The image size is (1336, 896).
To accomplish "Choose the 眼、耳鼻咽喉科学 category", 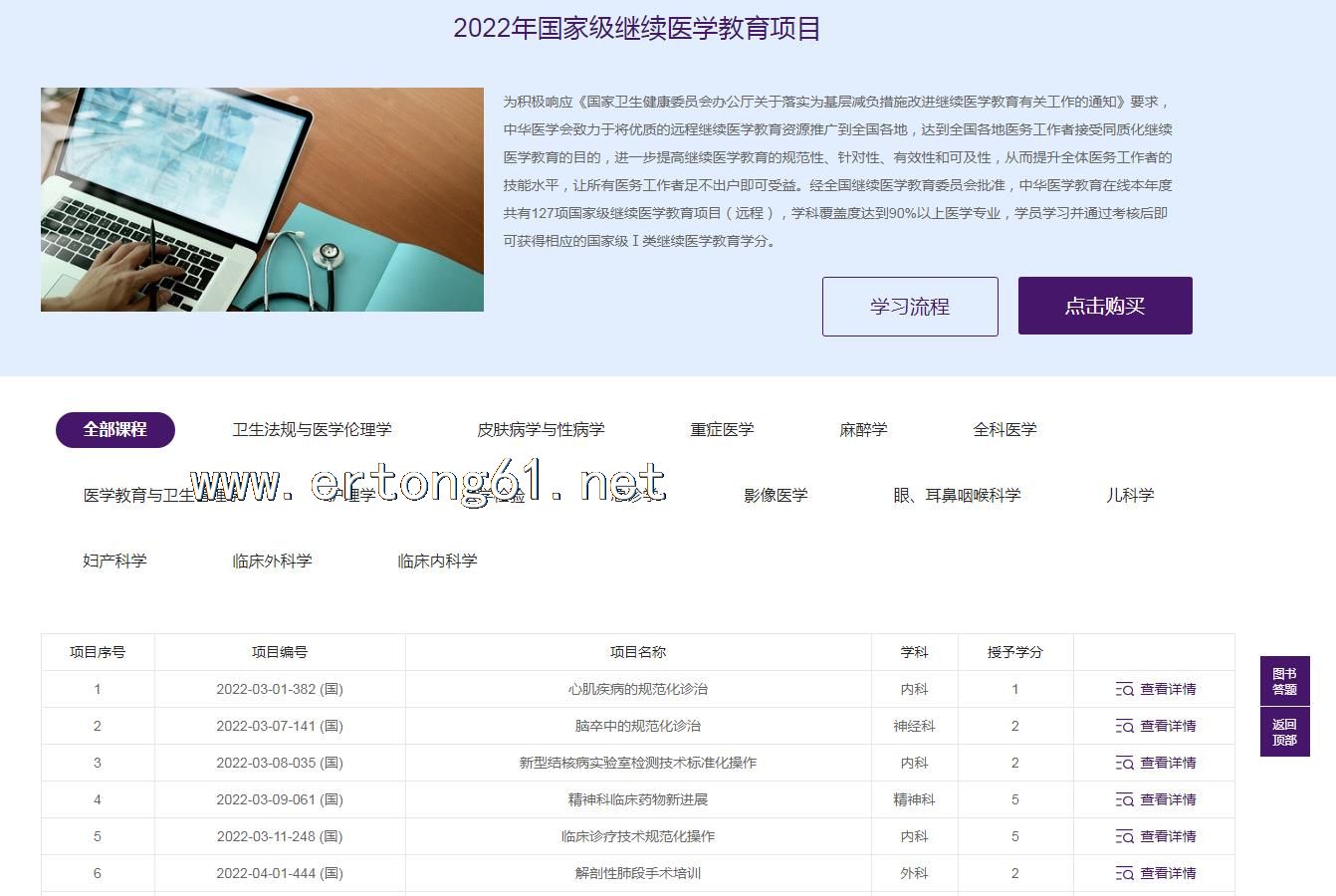I will 957,496.
